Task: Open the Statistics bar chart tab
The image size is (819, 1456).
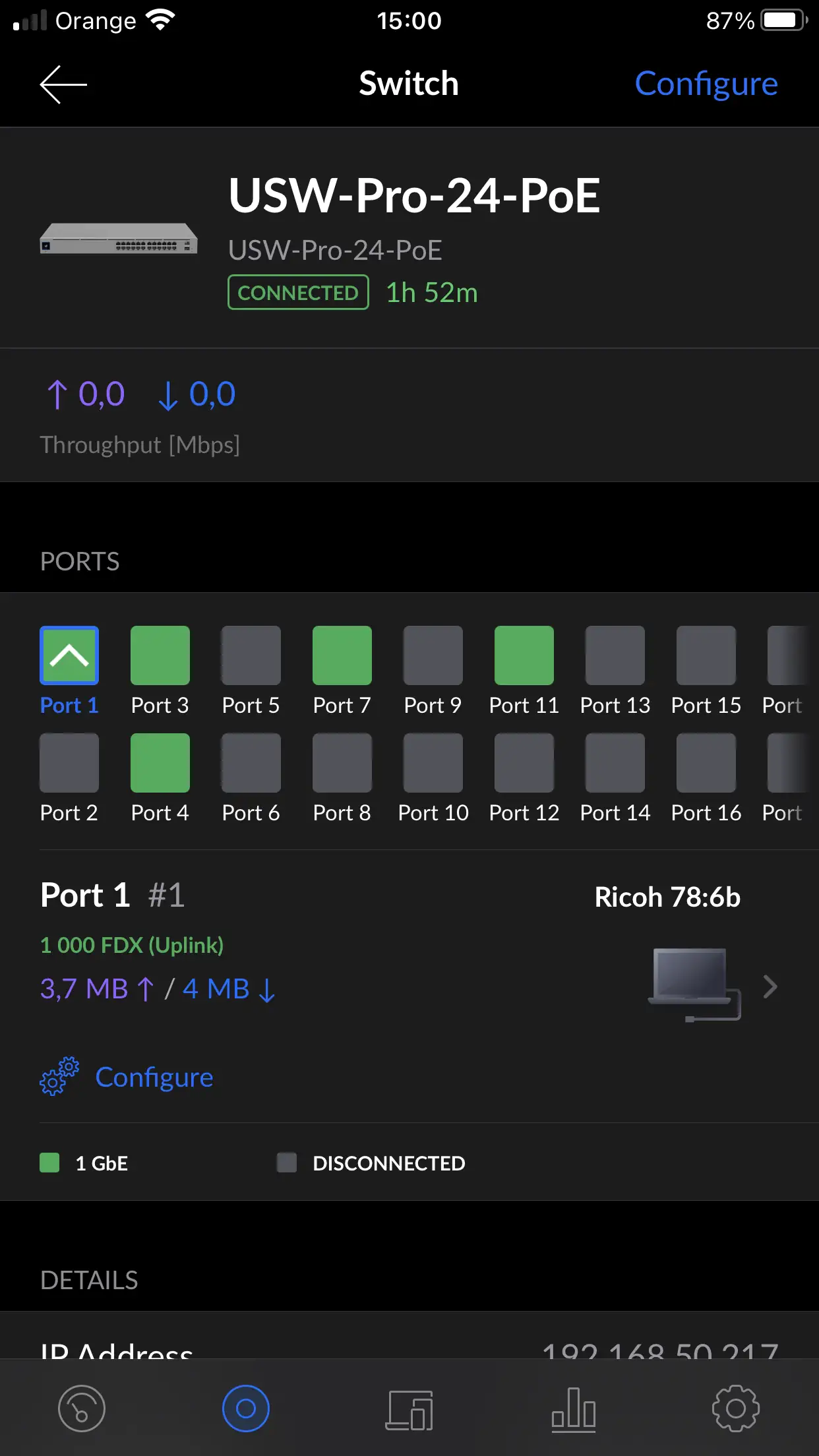Action: [x=573, y=1410]
